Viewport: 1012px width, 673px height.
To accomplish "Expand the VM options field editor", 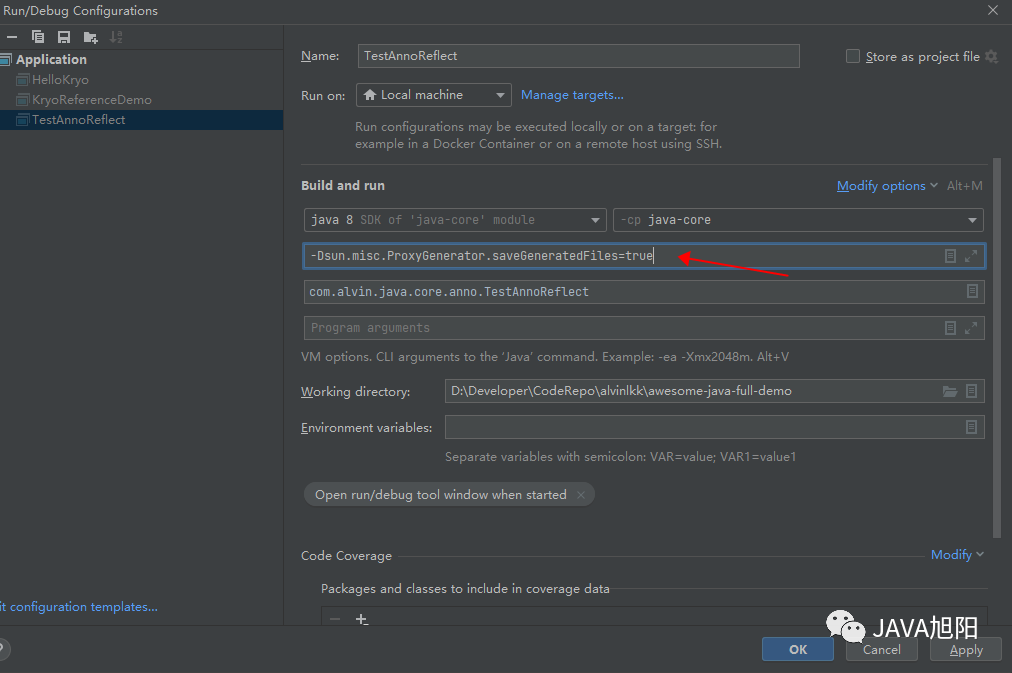I will [971, 256].
